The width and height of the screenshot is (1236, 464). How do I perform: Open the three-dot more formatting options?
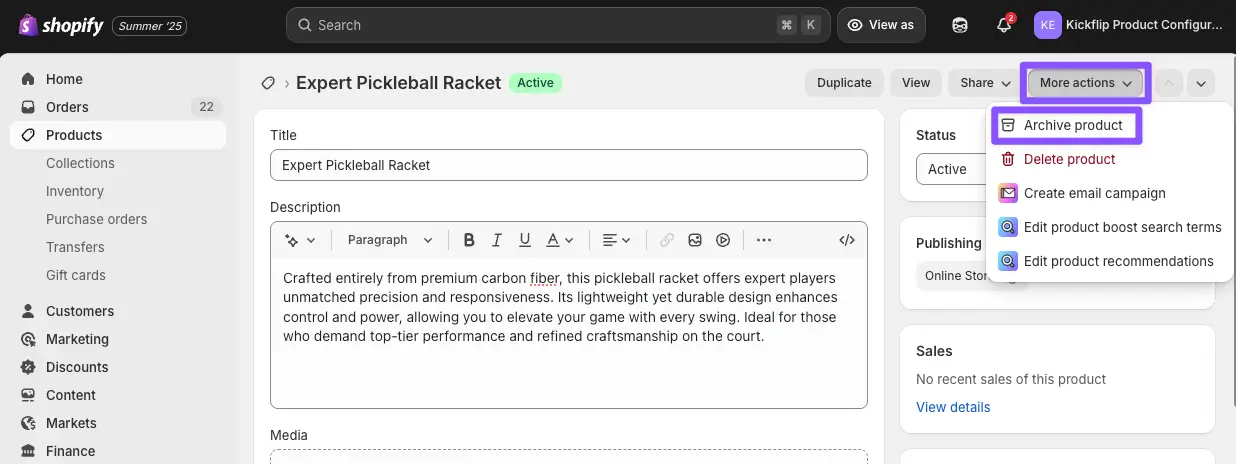(x=764, y=240)
